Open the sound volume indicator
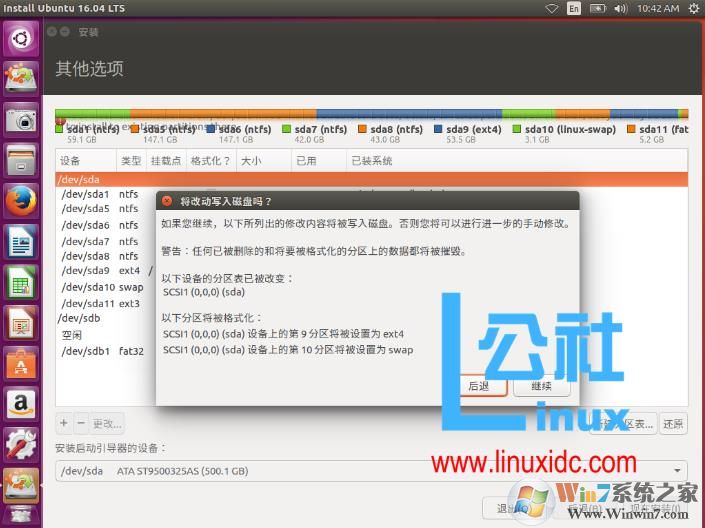Viewport: 705px width, 528px height. [620, 8]
